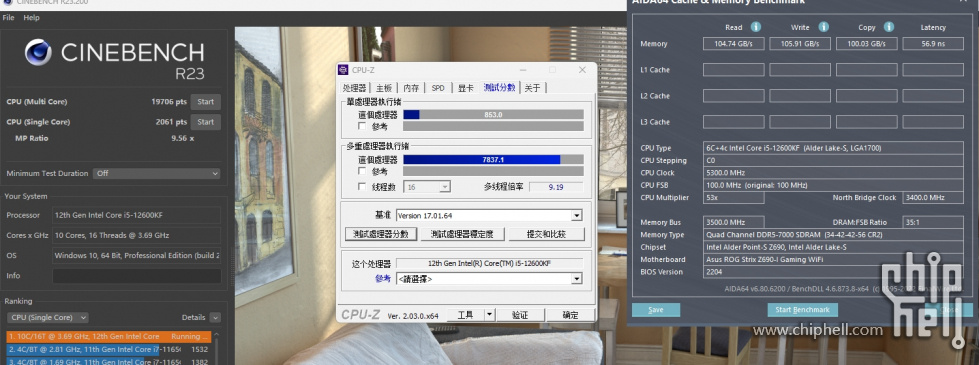Toggle the multi thread 參考 checkbox
This screenshot has width=979, height=365.
click(362, 171)
